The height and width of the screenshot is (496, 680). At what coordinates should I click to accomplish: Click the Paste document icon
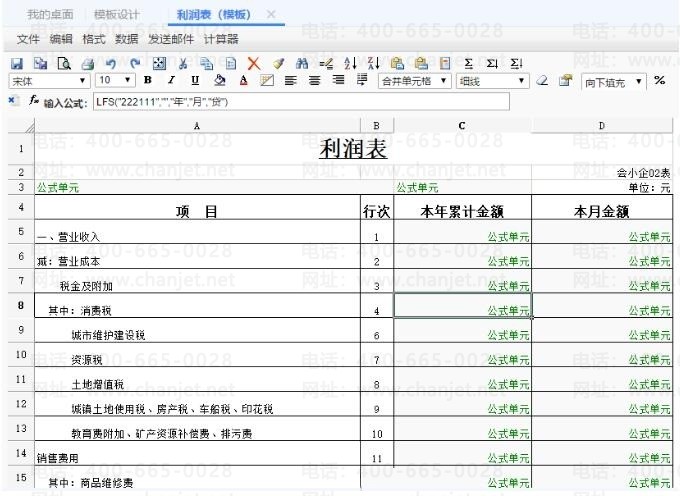click(x=231, y=64)
